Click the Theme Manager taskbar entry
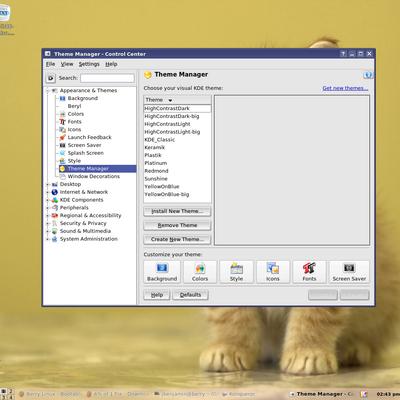The width and height of the screenshot is (400, 400). [322, 394]
